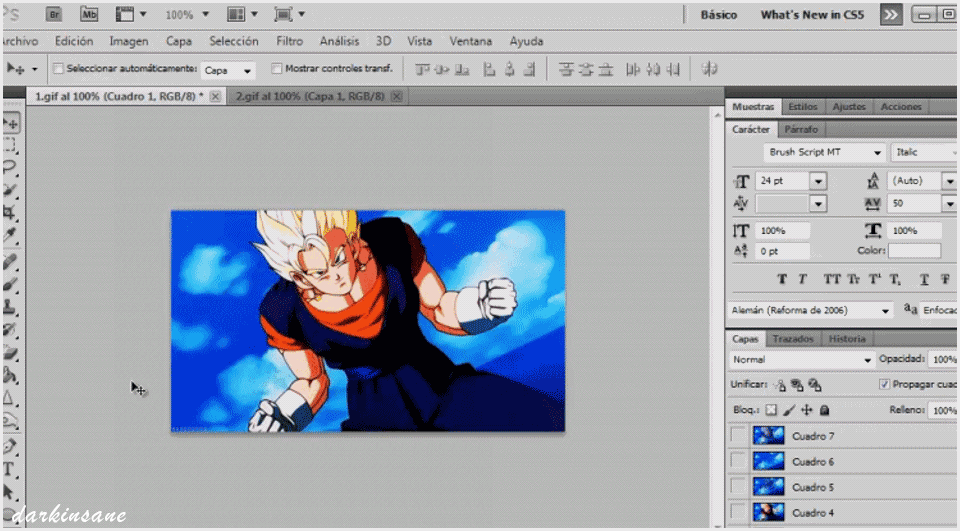Select the Pen tool

tap(10, 446)
